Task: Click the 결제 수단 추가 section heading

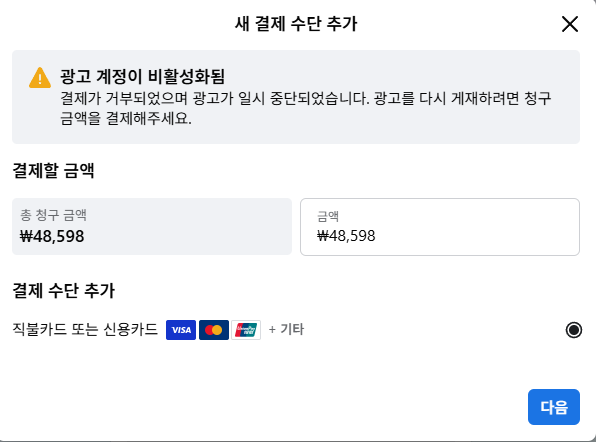Action: click(63, 291)
